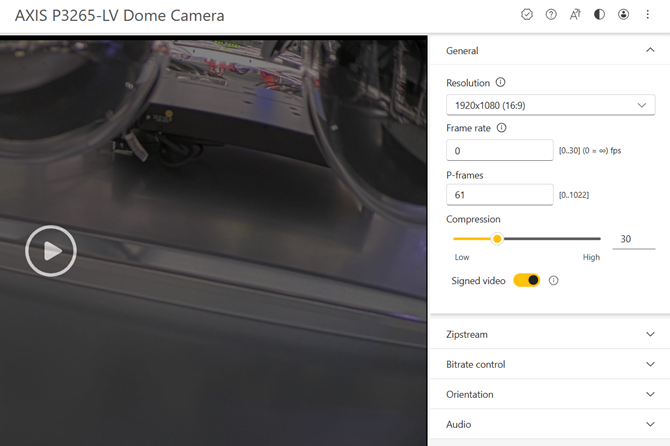Expand the Orientation section
The width and height of the screenshot is (670, 446).
(x=650, y=395)
